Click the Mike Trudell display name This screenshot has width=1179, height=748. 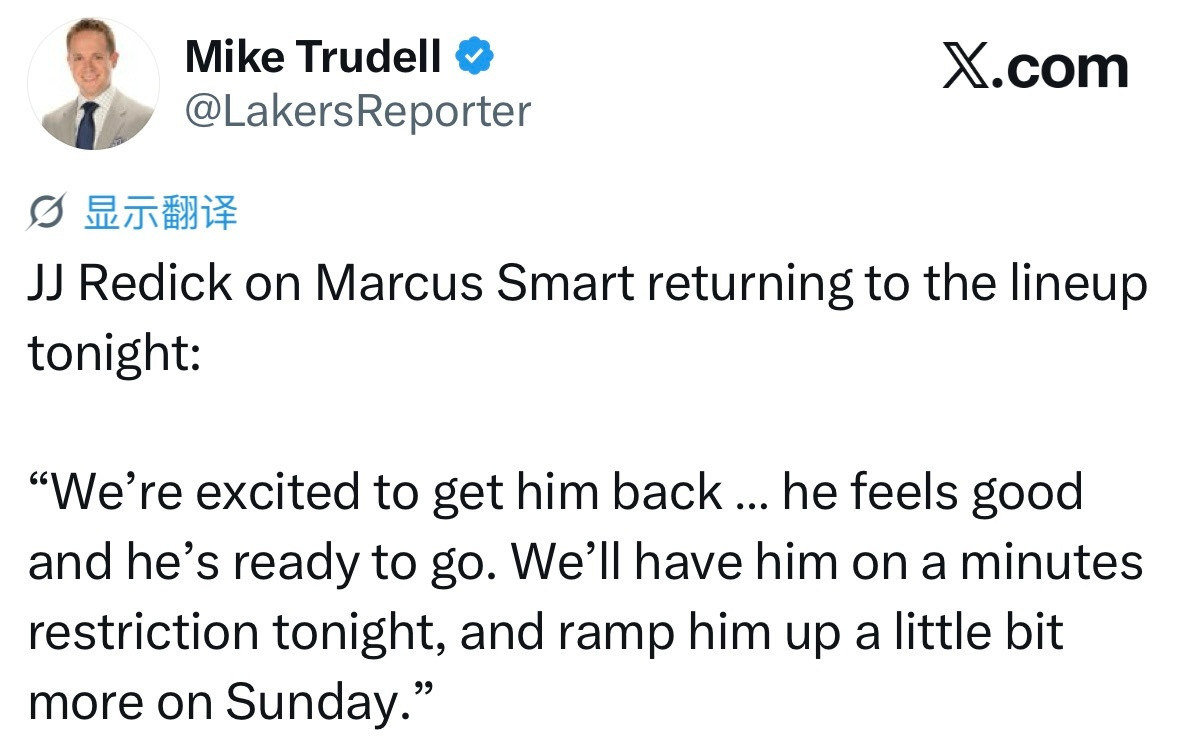click(x=313, y=58)
